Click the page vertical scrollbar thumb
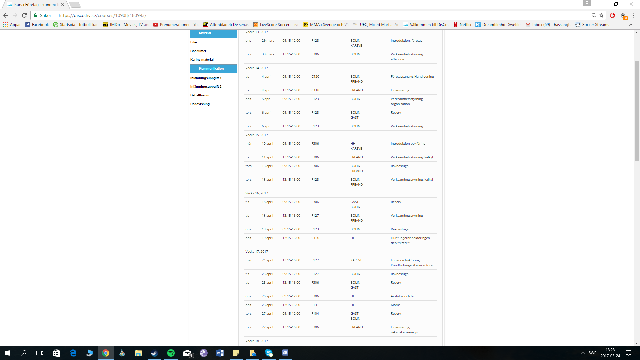The width and height of the screenshot is (640, 360). point(637,110)
